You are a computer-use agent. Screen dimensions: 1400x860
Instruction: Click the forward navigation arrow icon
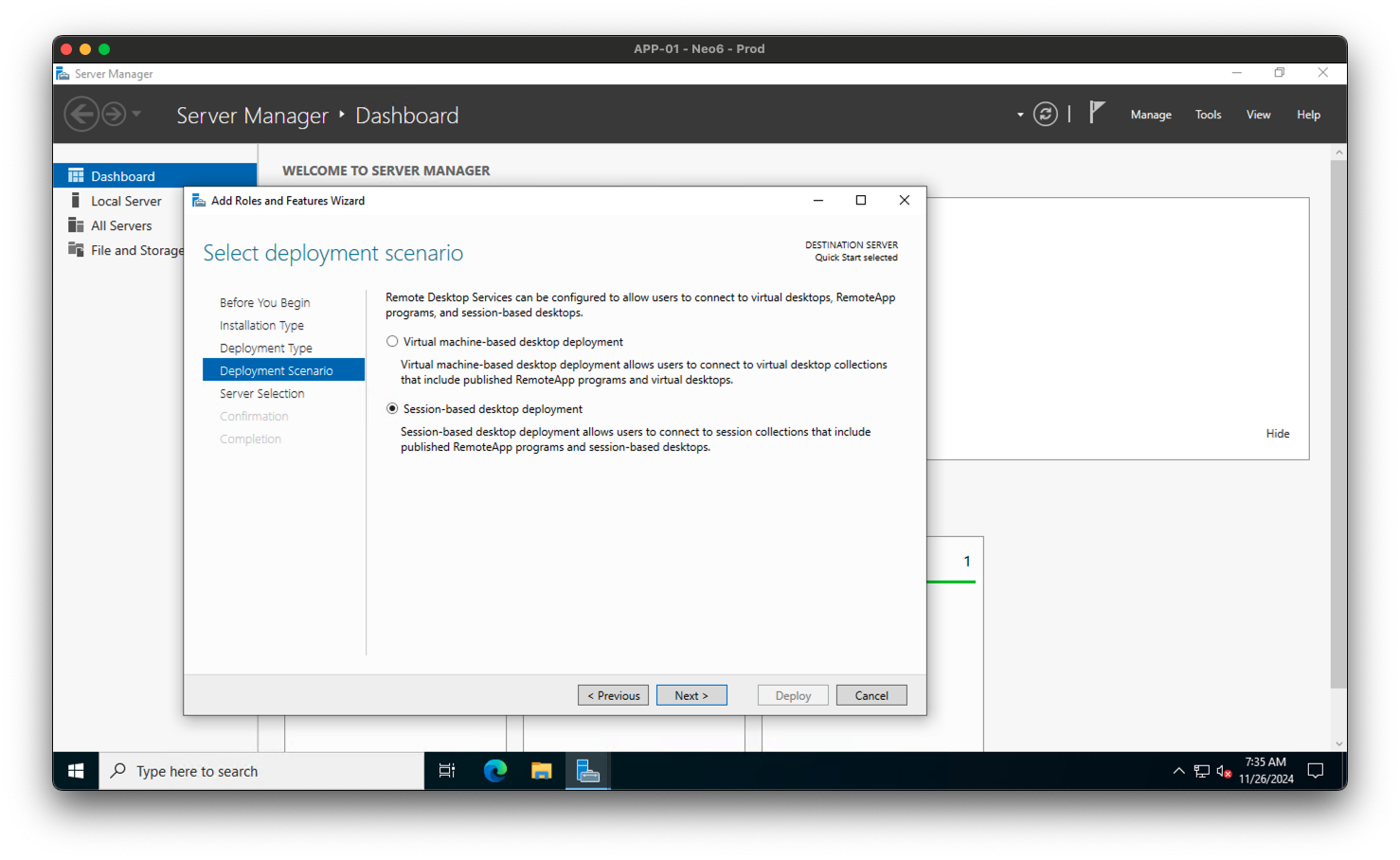coord(114,115)
